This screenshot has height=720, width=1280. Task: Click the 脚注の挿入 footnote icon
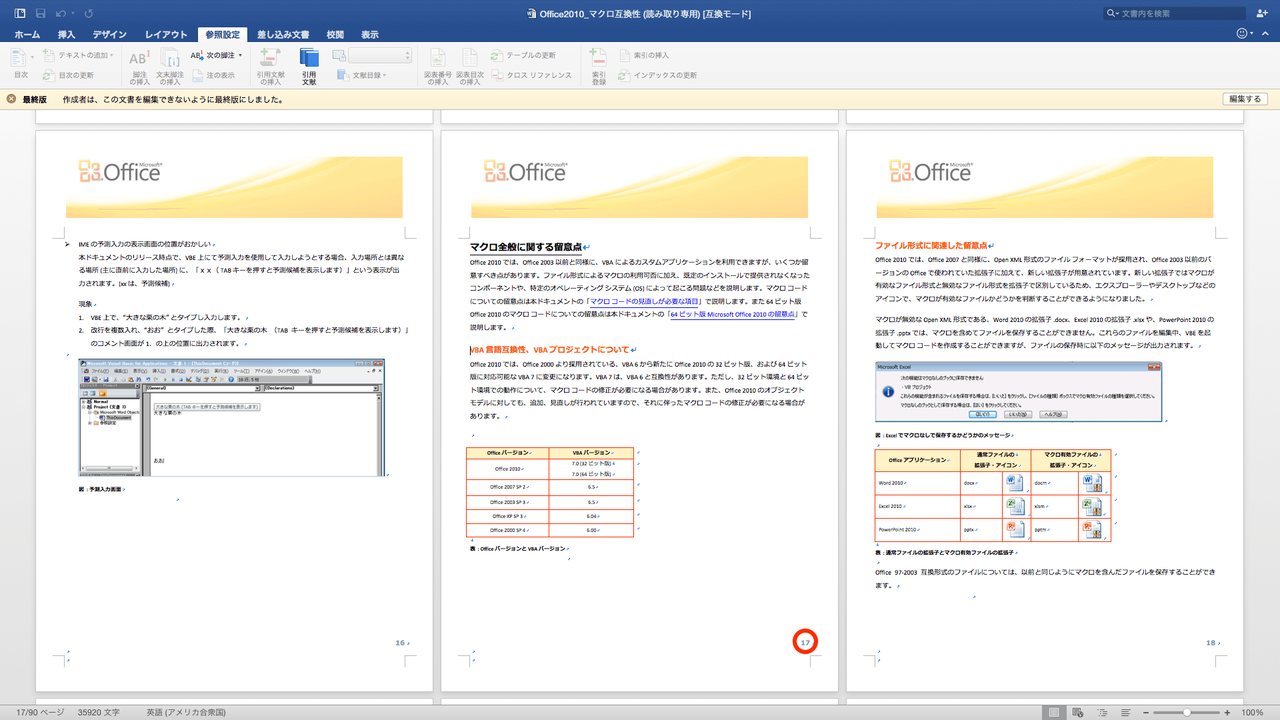(x=139, y=58)
